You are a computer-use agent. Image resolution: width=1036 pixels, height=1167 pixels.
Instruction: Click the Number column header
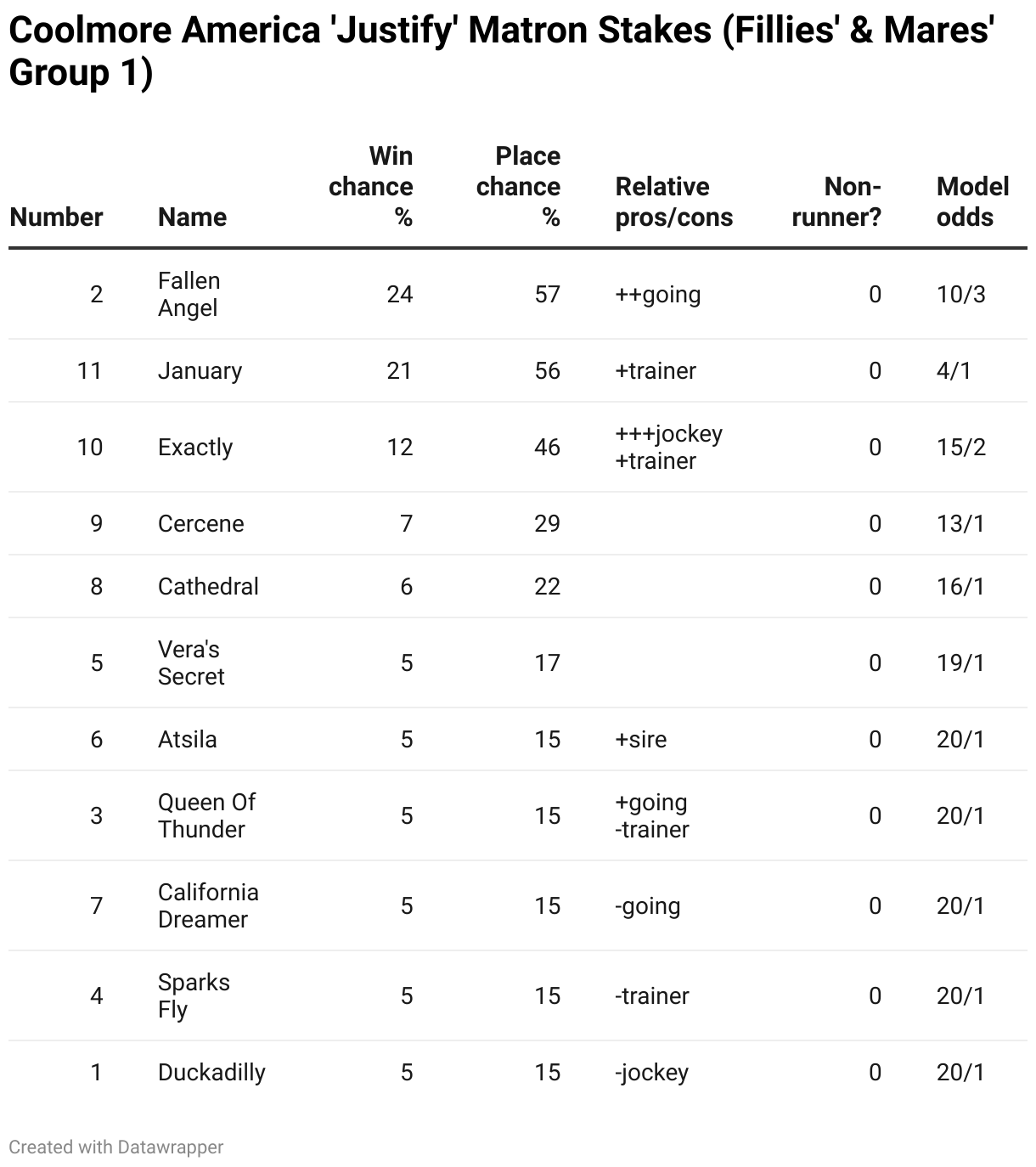click(56, 217)
